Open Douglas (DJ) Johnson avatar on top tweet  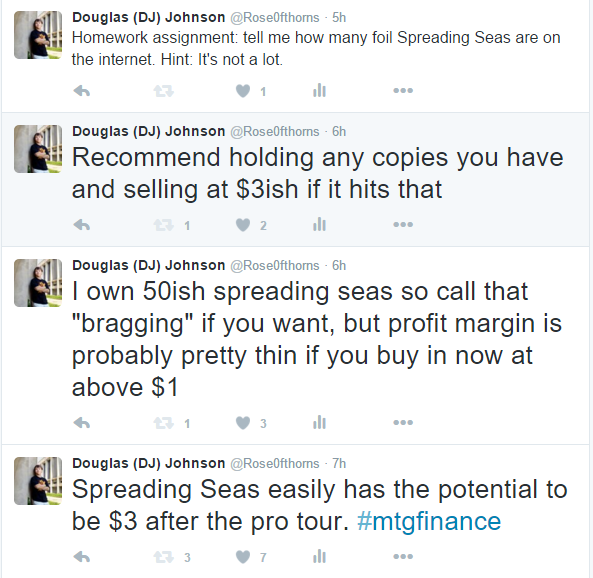38,35
